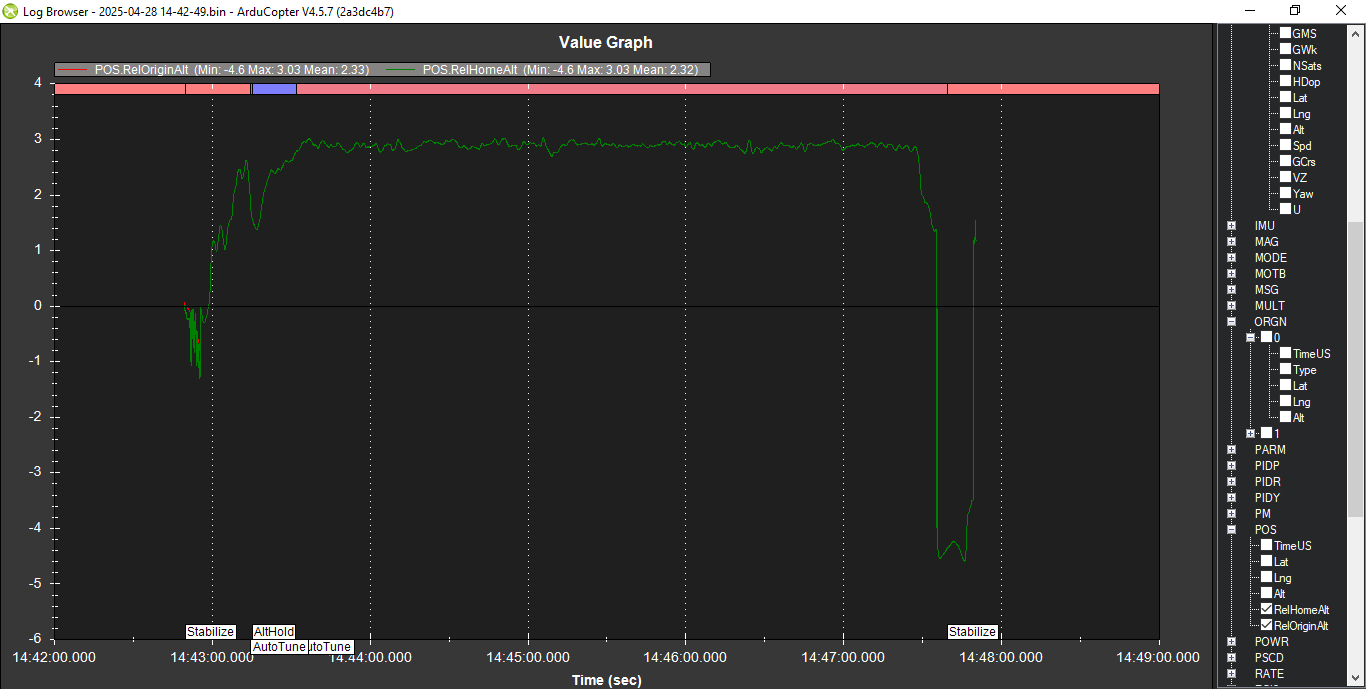This screenshot has width=1366, height=689.
Task: Click the last red Stabilize mode bar segment
Action: (1053, 89)
